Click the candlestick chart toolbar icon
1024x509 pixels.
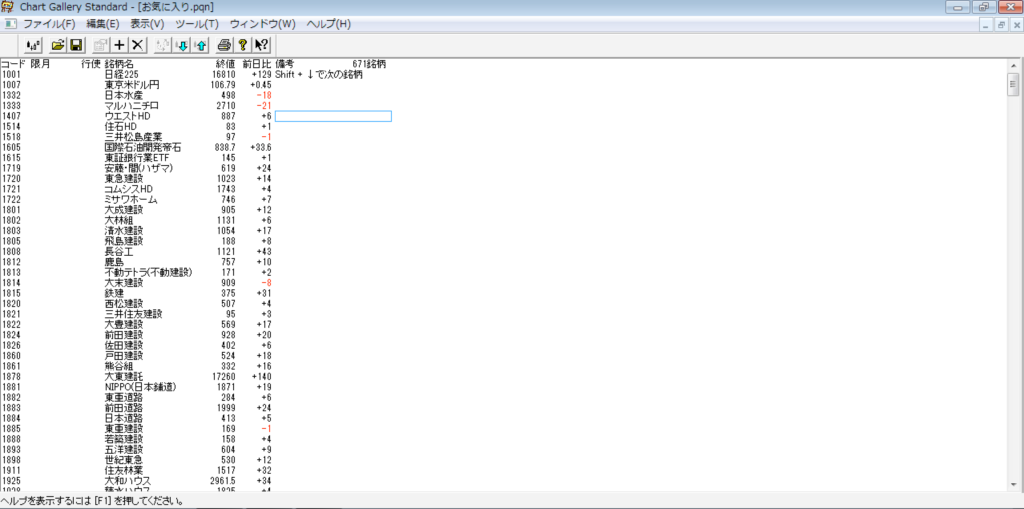point(33,45)
